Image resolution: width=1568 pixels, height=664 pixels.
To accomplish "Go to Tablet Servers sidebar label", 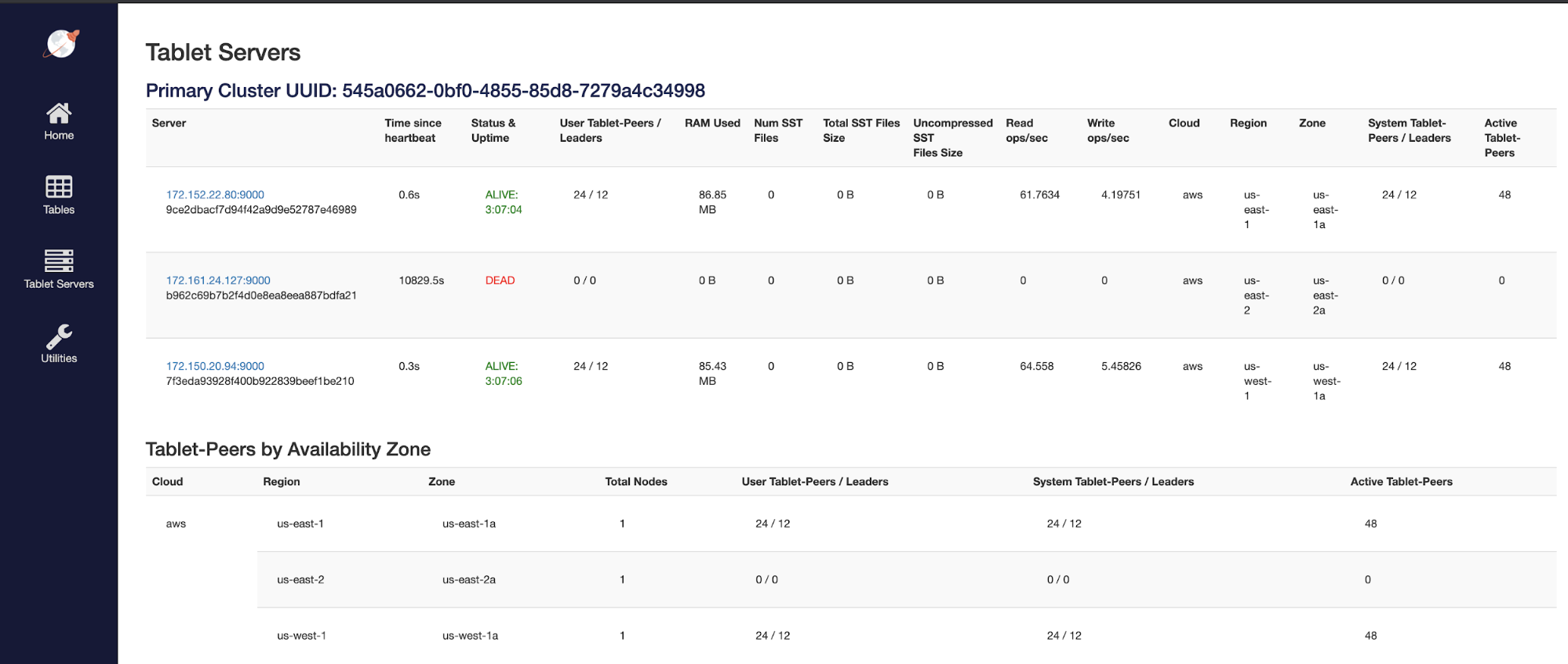I will (59, 284).
